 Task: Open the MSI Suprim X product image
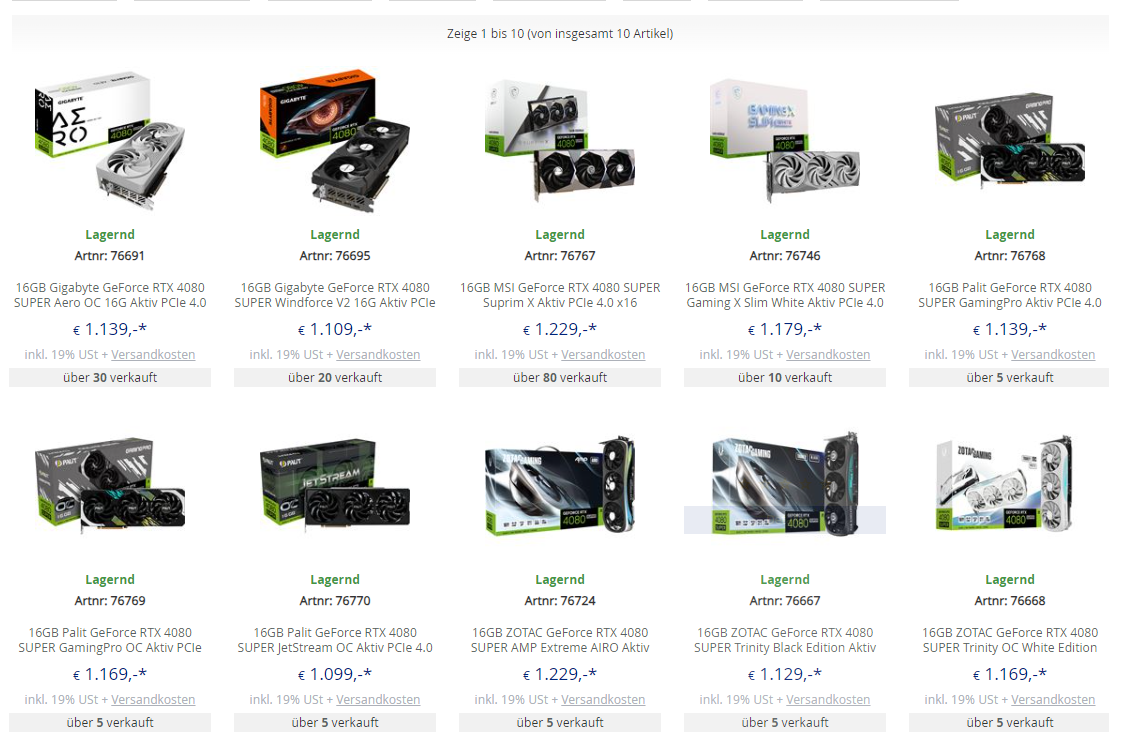click(560, 140)
